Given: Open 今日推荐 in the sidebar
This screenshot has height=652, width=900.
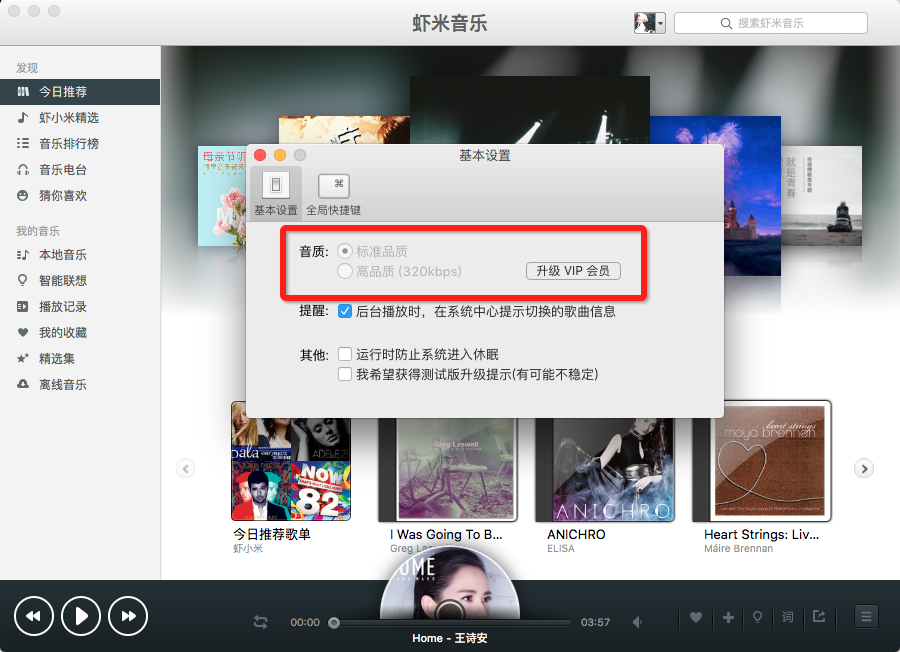Looking at the screenshot, I should pyautogui.click(x=80, y=92).
